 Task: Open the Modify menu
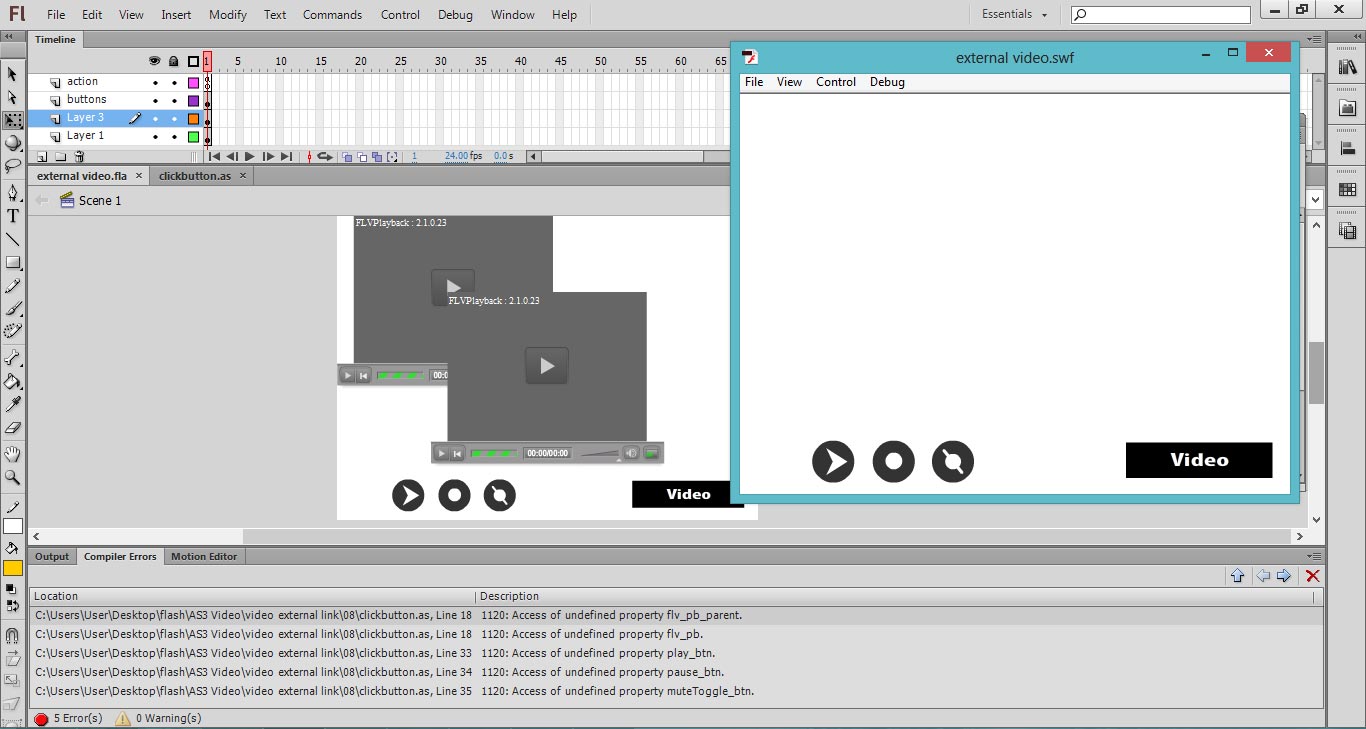pos(228,15)
